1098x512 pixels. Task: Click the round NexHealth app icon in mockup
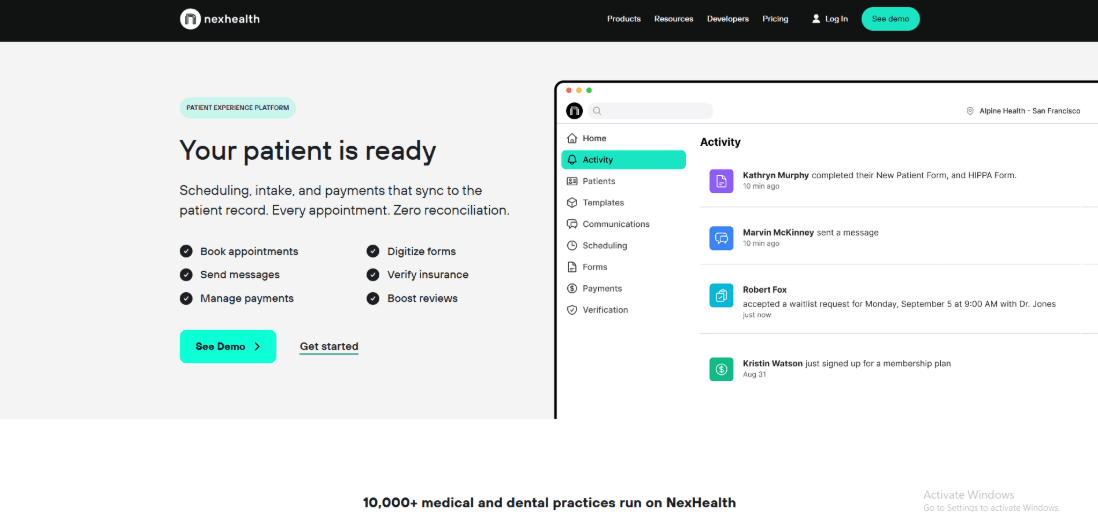click(574, 111)
